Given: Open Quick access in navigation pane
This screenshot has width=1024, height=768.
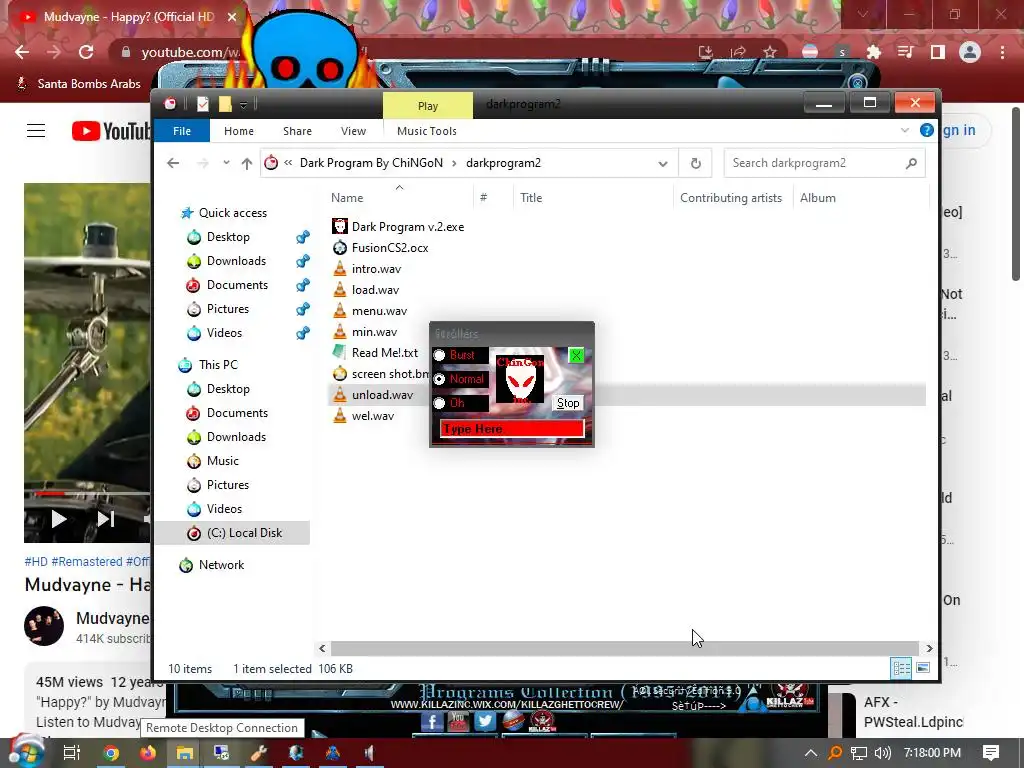Looking at the screenshot, I should click(x=232, y=213).
